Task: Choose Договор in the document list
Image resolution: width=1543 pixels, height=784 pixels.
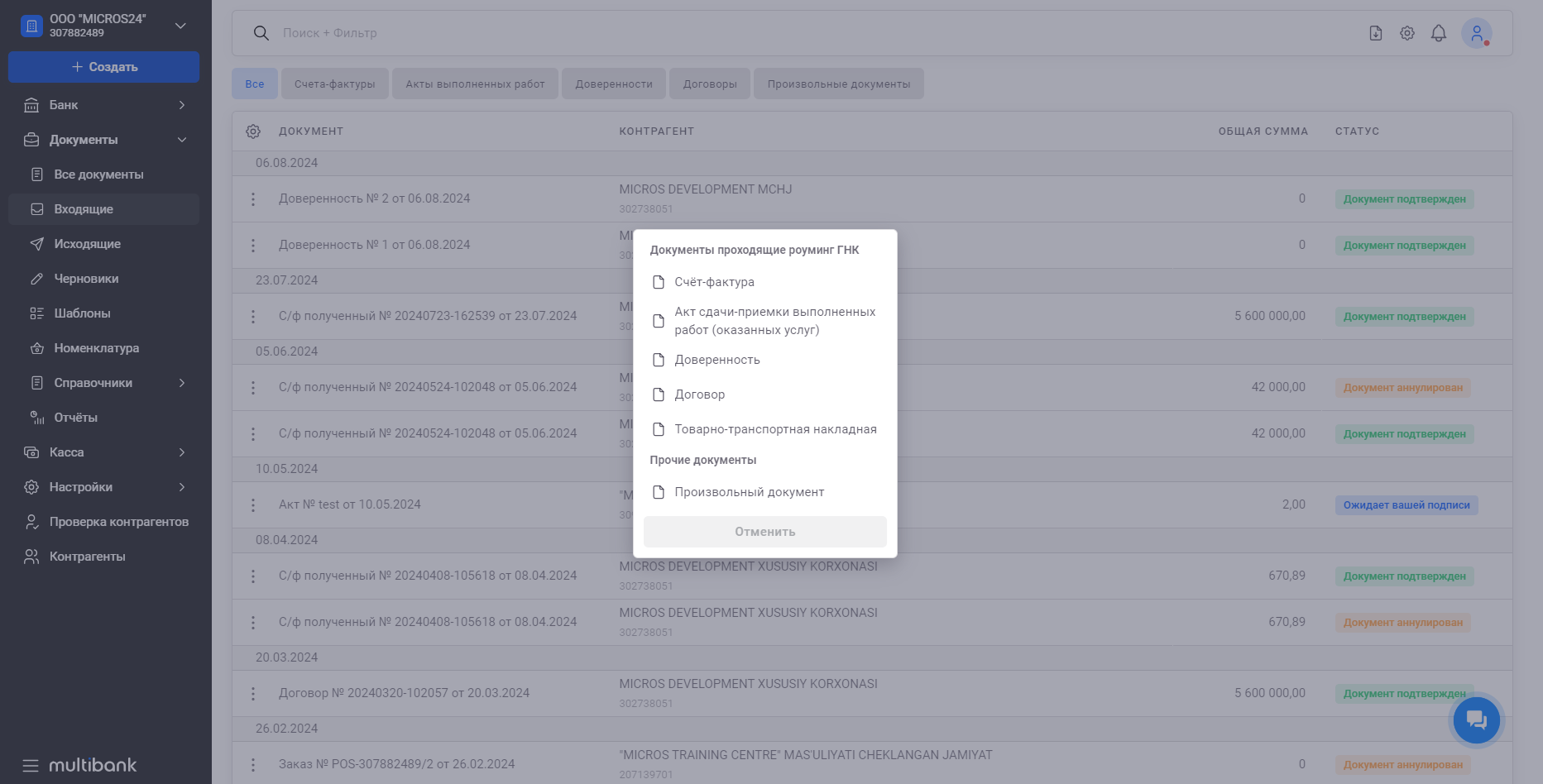Action: pyautogui.click(x=699, y=394)
